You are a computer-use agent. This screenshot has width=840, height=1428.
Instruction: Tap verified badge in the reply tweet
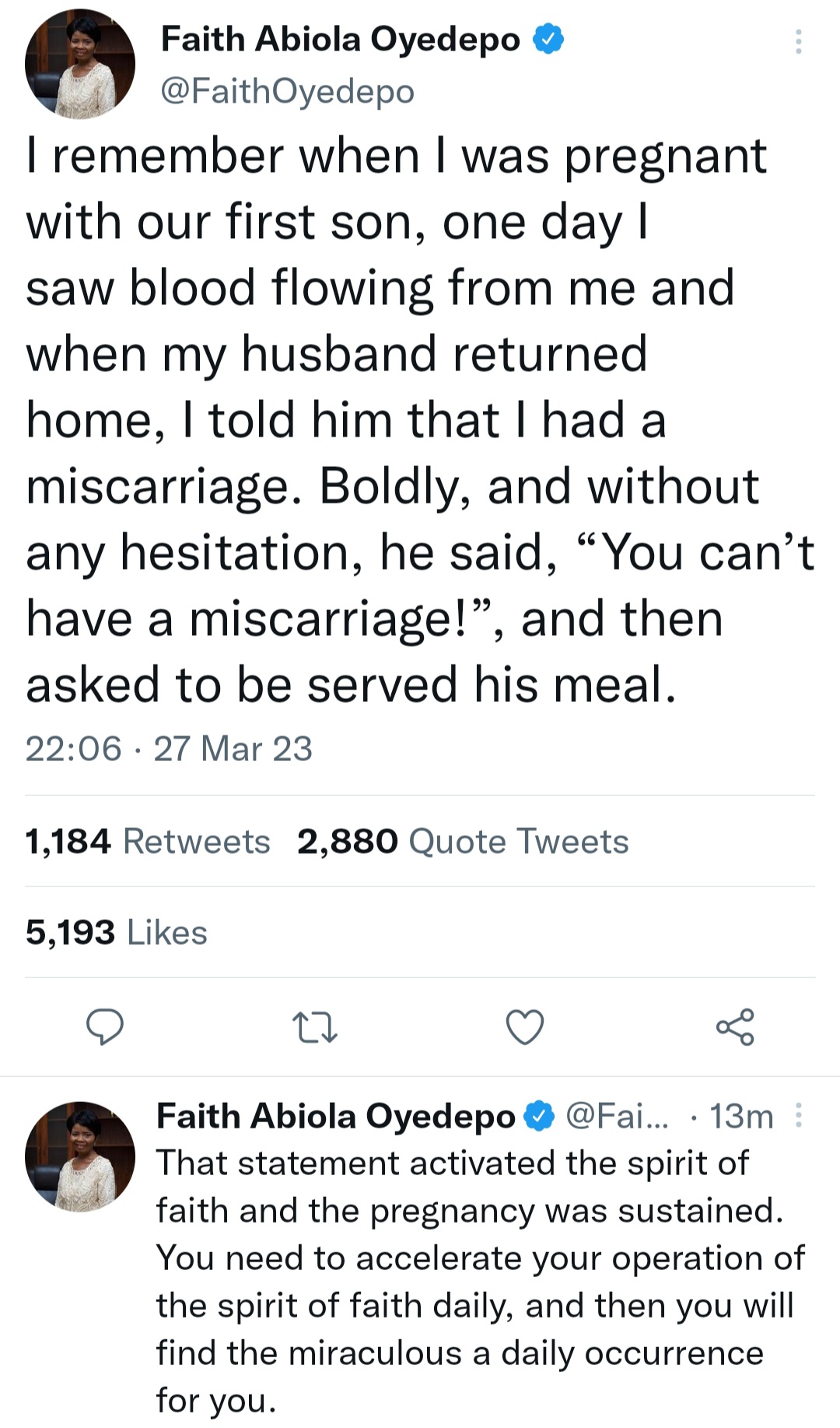pyautogui.click(x=538, y=1116)
